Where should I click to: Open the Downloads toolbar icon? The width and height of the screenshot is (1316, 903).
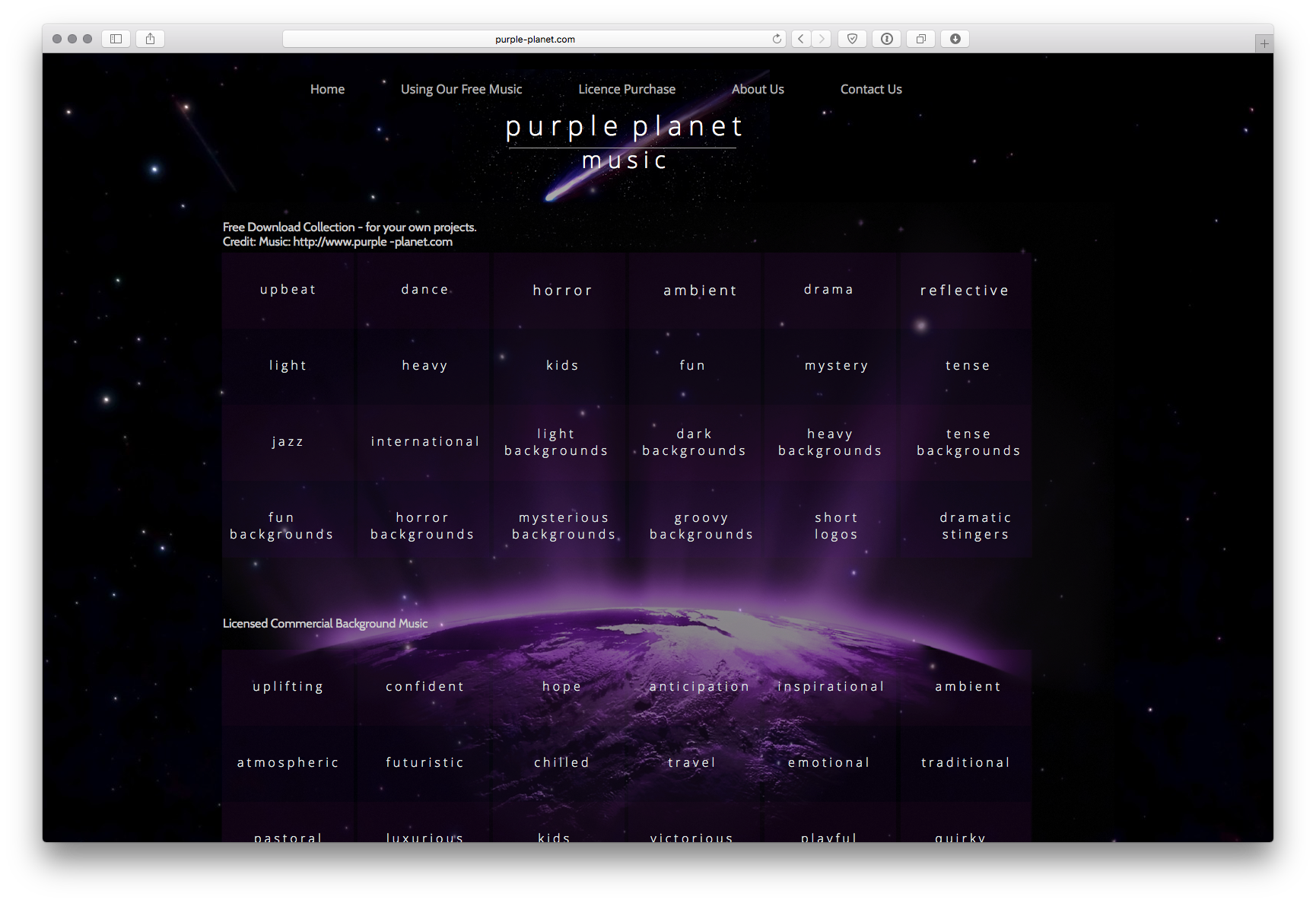[x=955, y=39]
